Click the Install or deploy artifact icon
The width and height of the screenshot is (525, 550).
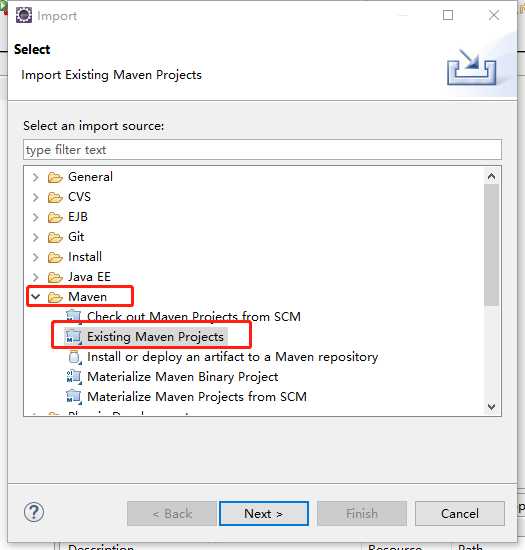[74, 357]
